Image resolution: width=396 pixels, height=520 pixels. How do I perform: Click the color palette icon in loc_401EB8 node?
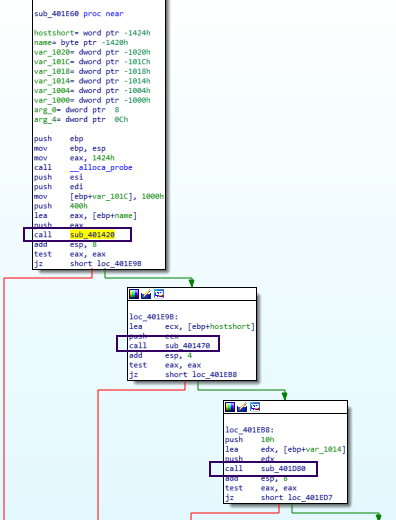coord(230,407)
